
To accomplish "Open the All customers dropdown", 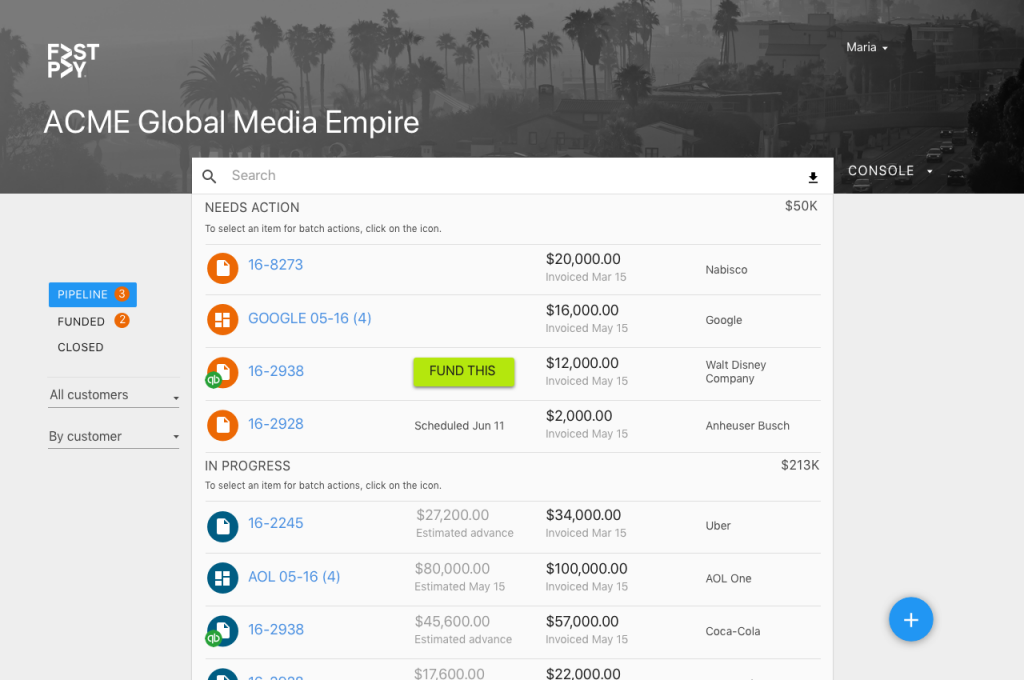I will [x=114, y=395].
